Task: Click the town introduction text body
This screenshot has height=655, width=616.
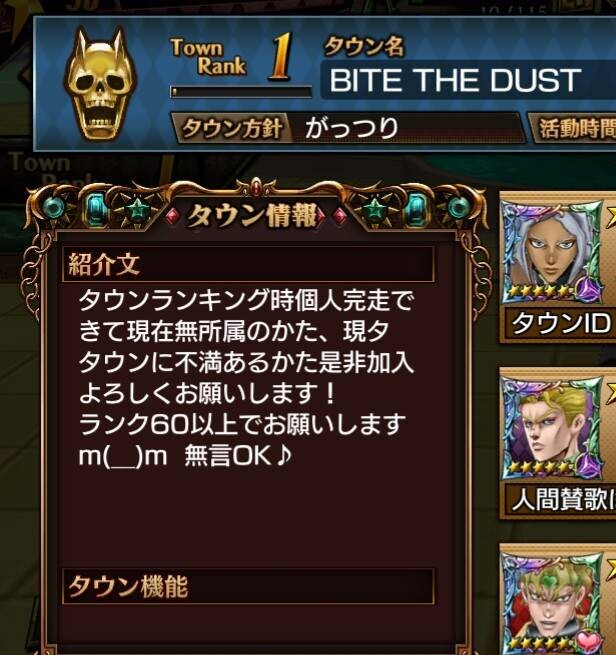Action: click(246, 378)
